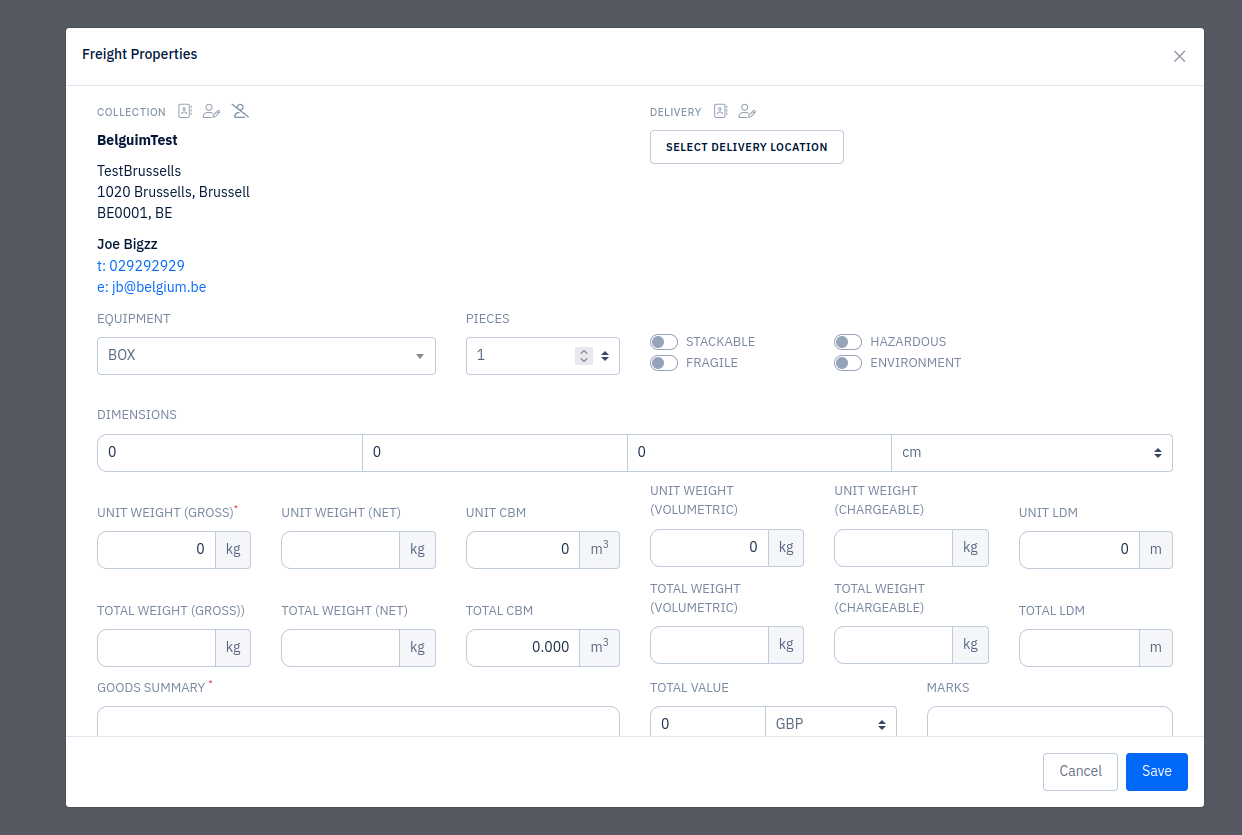Save the freight properties

click(x=1156, y=771)
